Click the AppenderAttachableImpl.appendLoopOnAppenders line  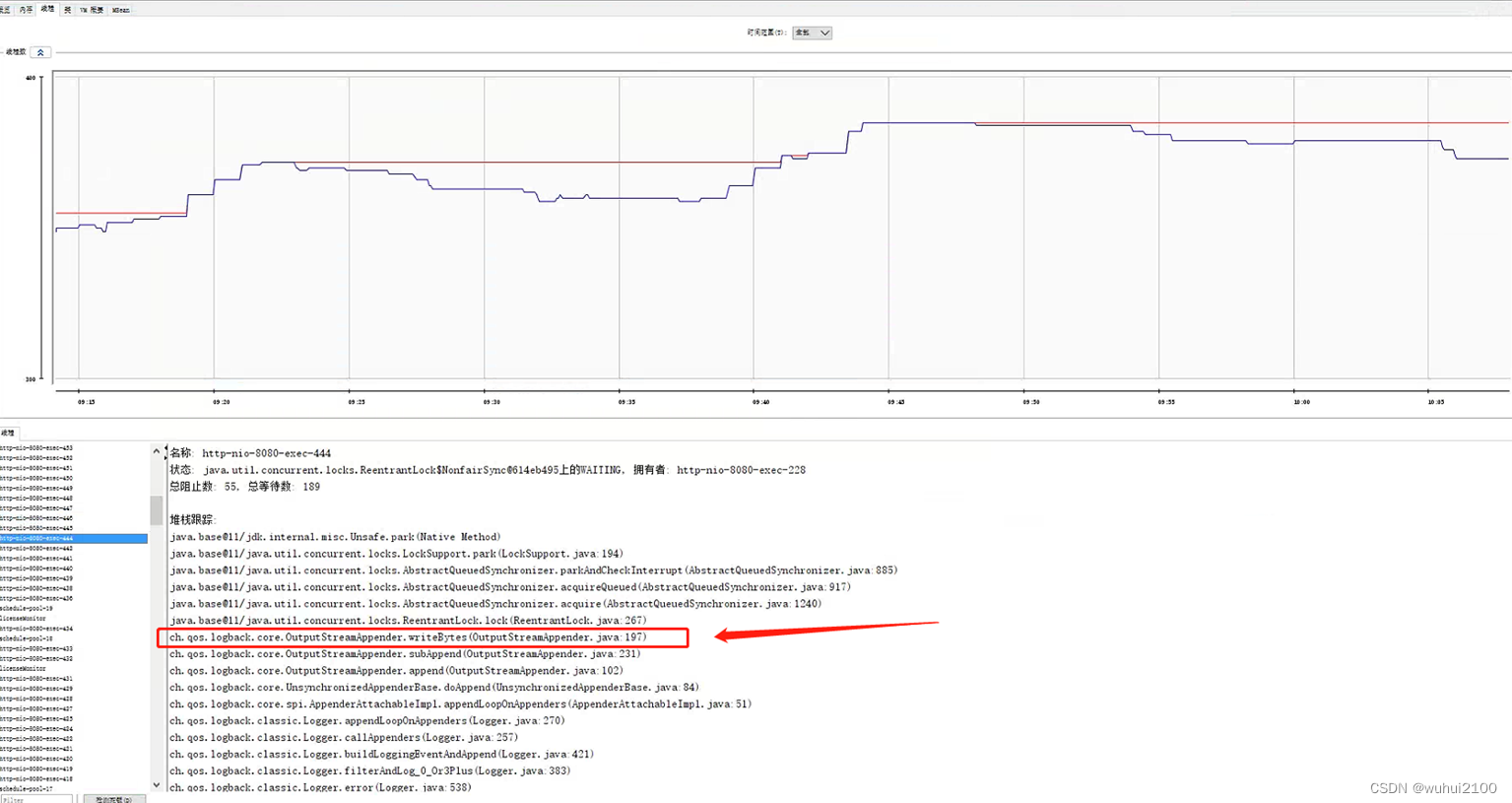(x=460, y=704)
